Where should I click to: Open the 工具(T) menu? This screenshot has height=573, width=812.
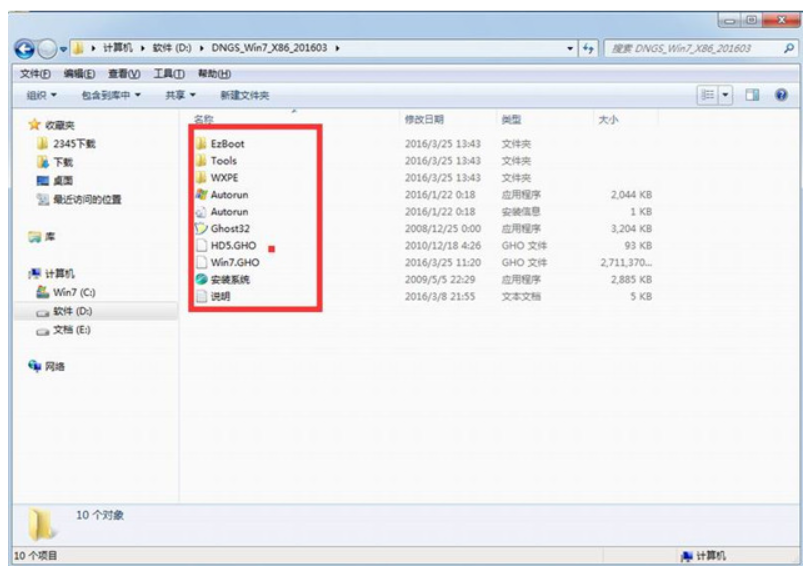(169, 74)
